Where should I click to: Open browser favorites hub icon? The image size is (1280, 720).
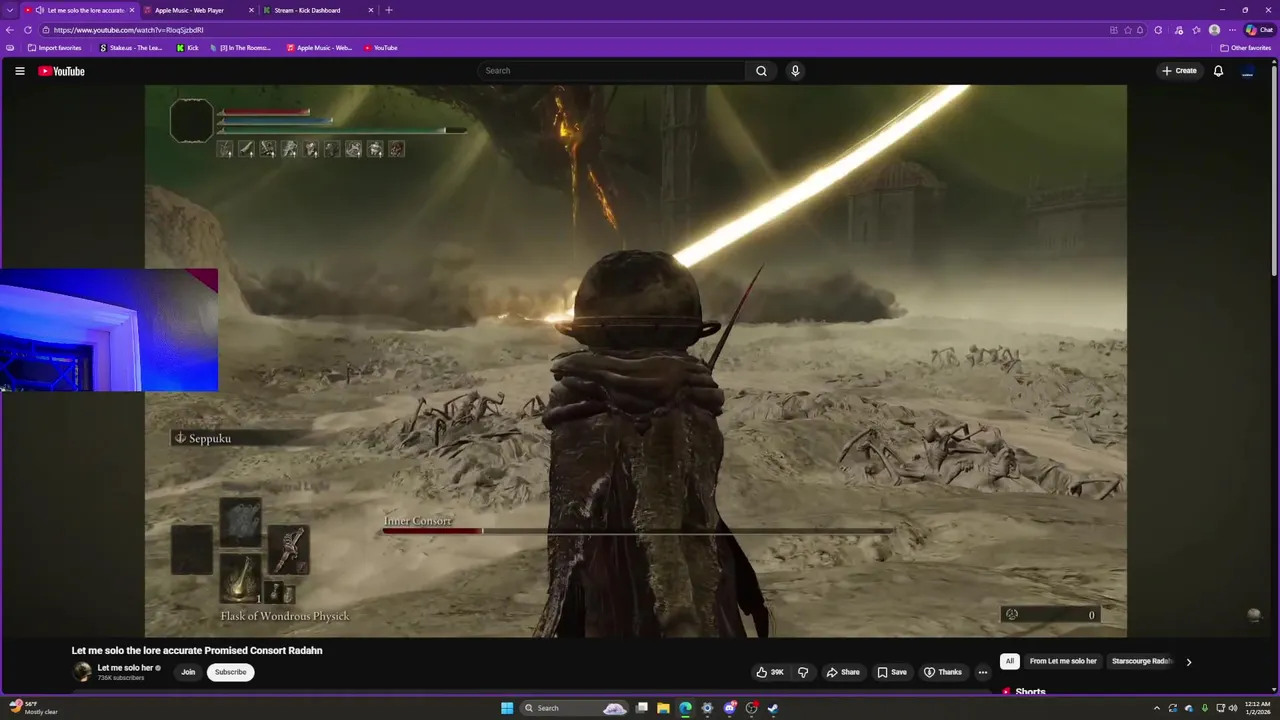[1196, 30]
